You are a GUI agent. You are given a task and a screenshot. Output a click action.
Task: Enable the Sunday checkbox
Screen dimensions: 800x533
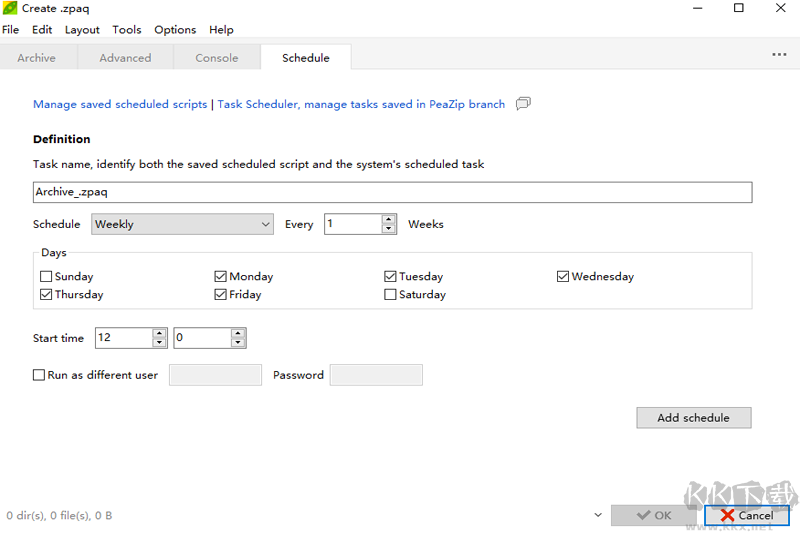coord(46,277)
